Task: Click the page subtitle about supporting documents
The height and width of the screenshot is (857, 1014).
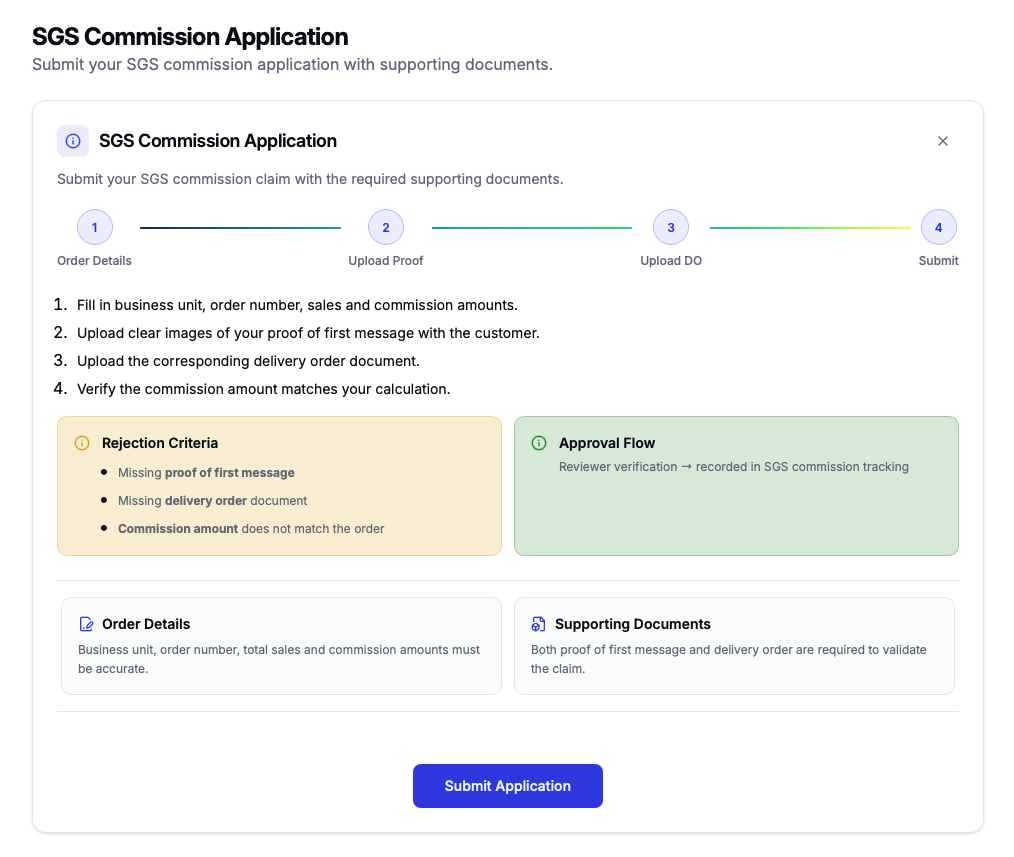Action: pos(292,65)
